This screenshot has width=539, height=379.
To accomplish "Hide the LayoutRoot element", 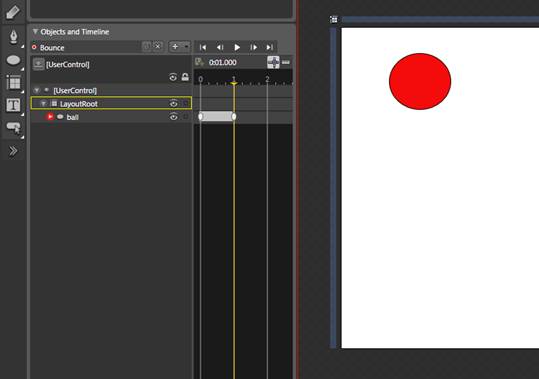I will (174, 103).
